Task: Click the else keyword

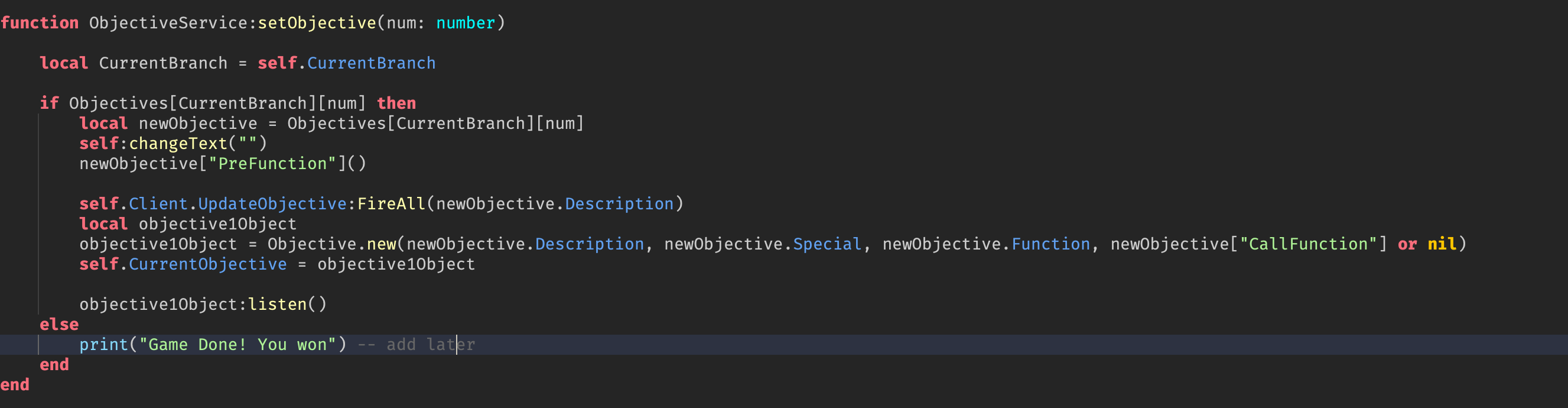Action: (x=59, y=325)
